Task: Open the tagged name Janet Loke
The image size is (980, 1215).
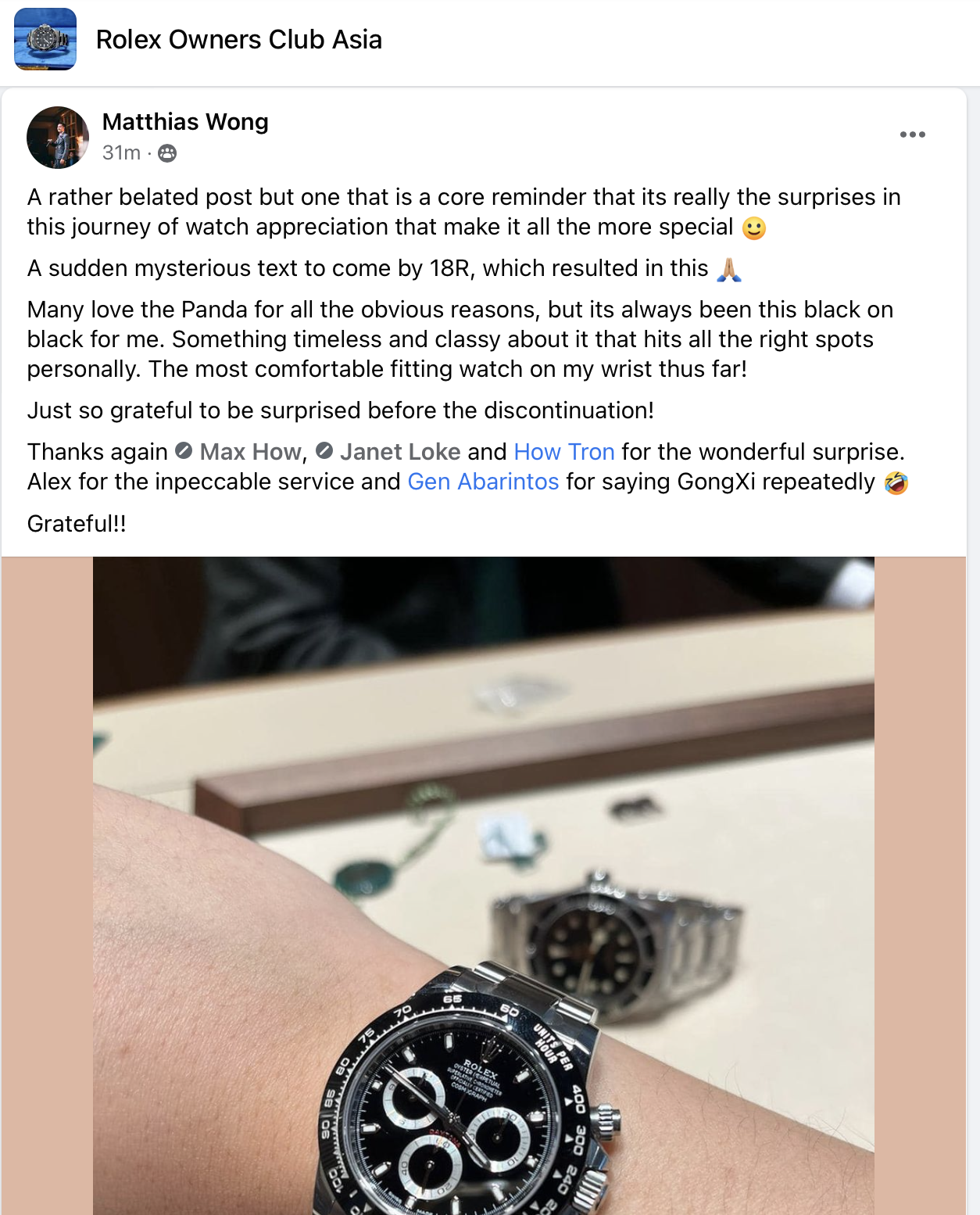Action: point(400,452)
